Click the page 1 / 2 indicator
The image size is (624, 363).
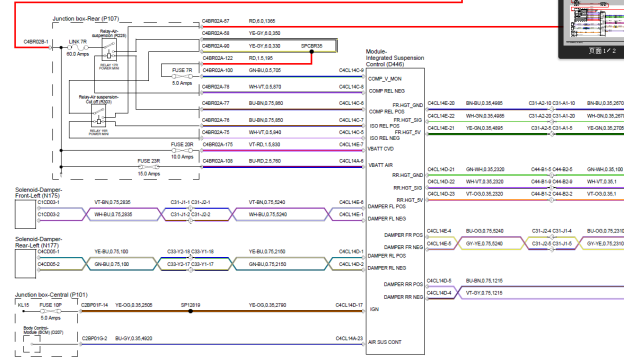pyautogui.click(x=602, y=51)
